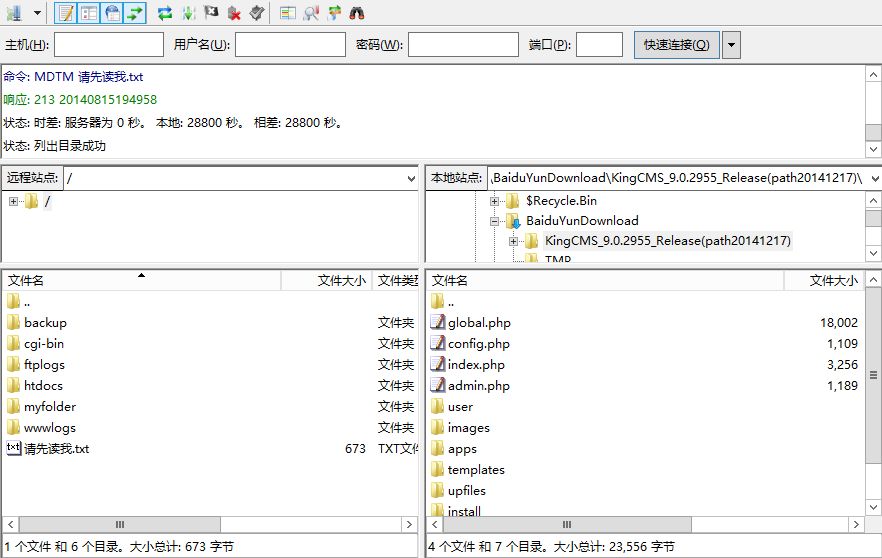Sort local list by 文件大小 column
The width and height of the screenshot is (882, 558).
tap(824, 280)
